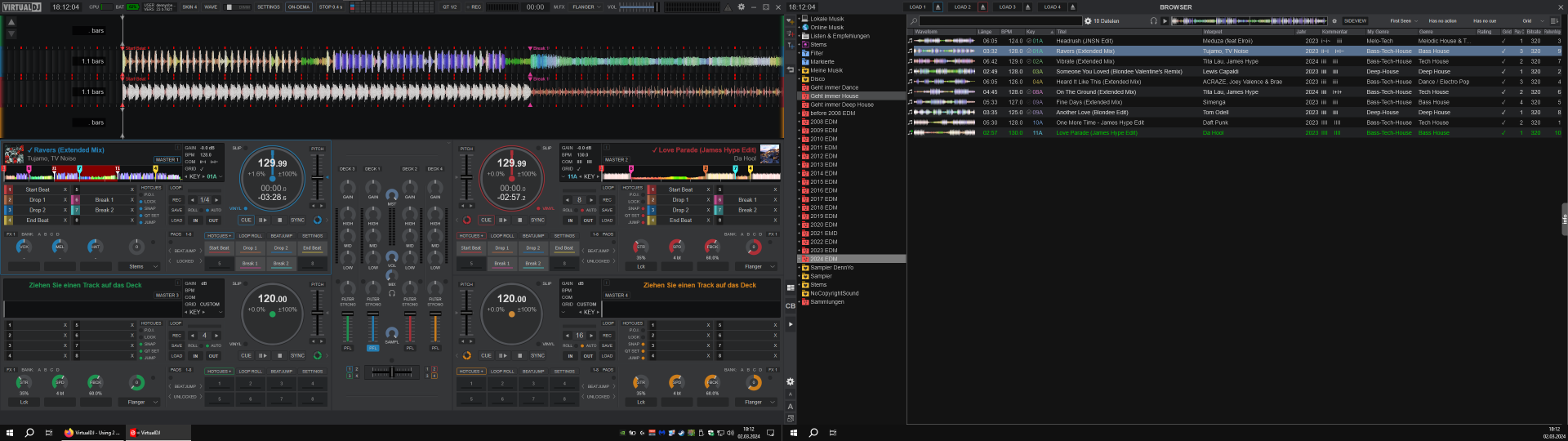Click the info icon on the Ravers track header

click(x=177, y=148)
